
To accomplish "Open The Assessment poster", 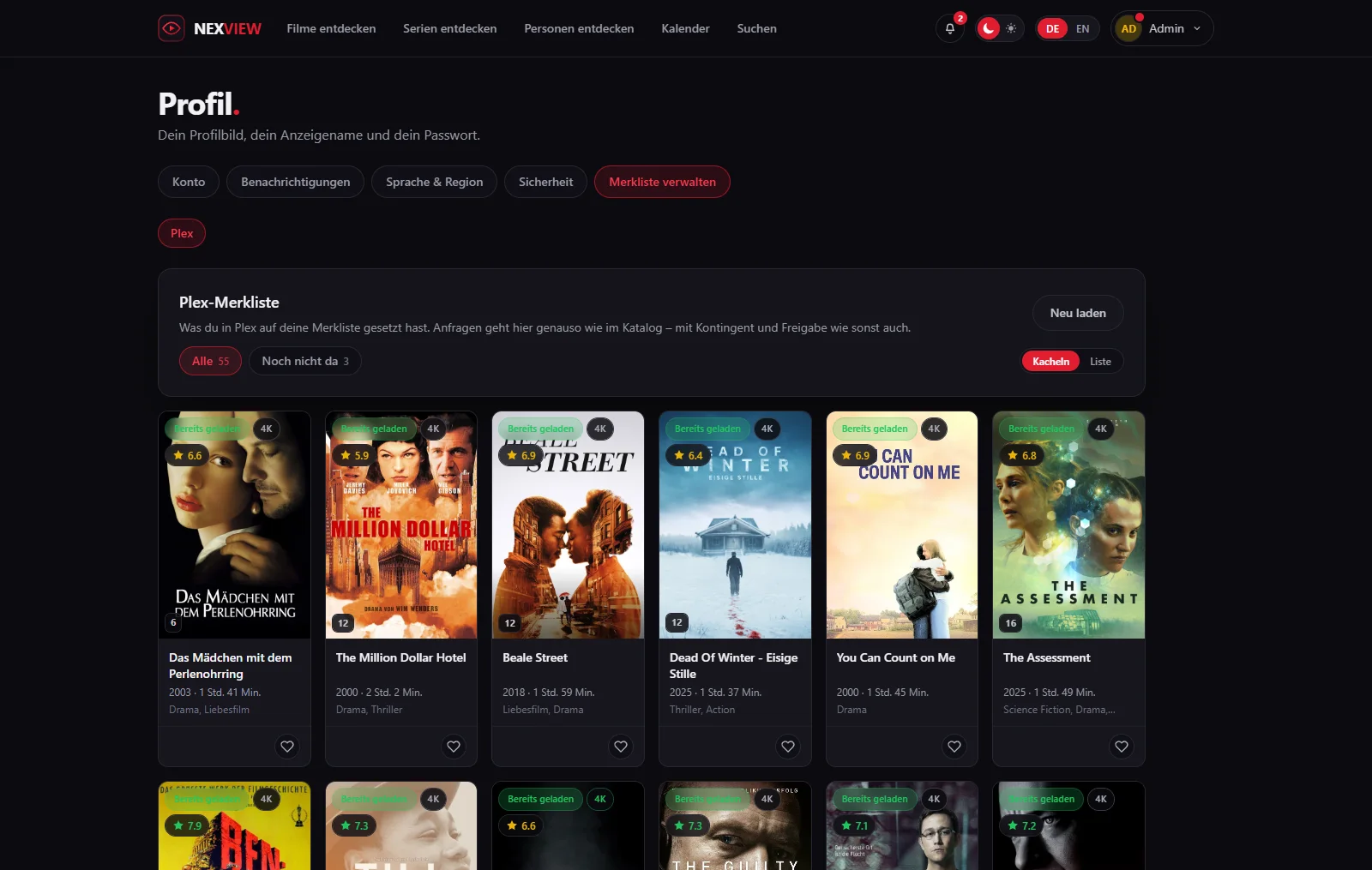I will [1068, 525].
